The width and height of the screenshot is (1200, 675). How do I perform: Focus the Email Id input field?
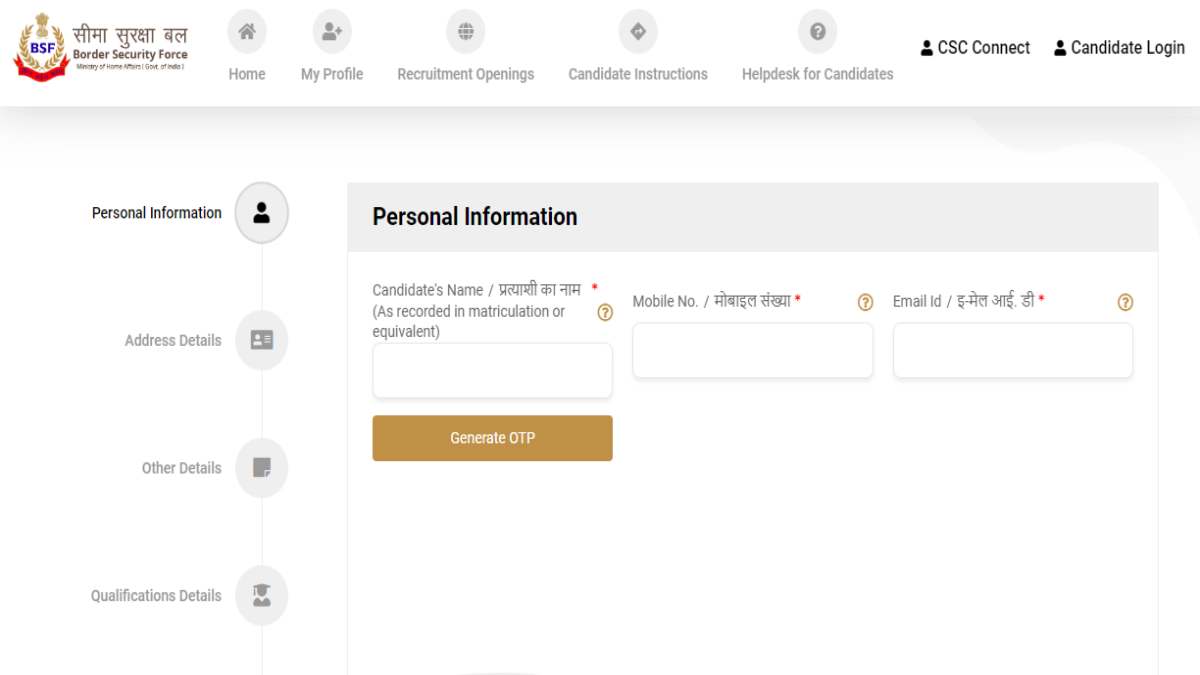point(1012,351)
